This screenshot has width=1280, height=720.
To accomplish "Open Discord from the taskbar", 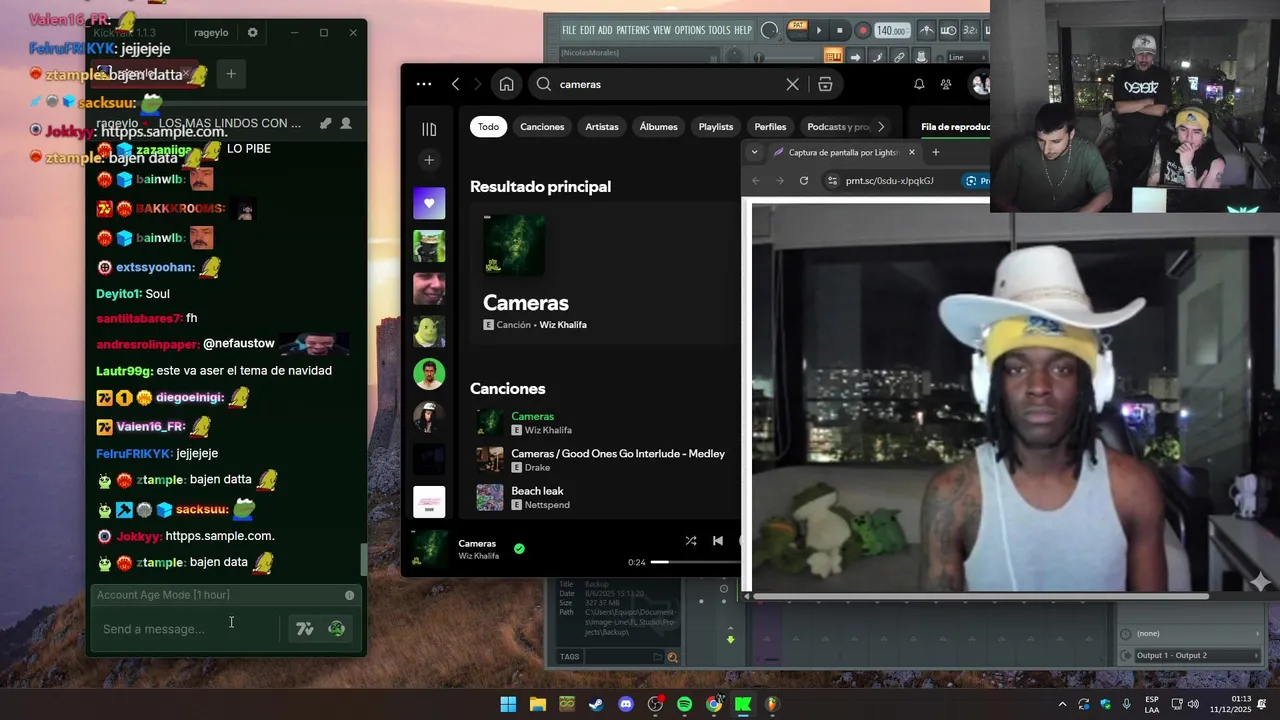I will pos(626,704).
